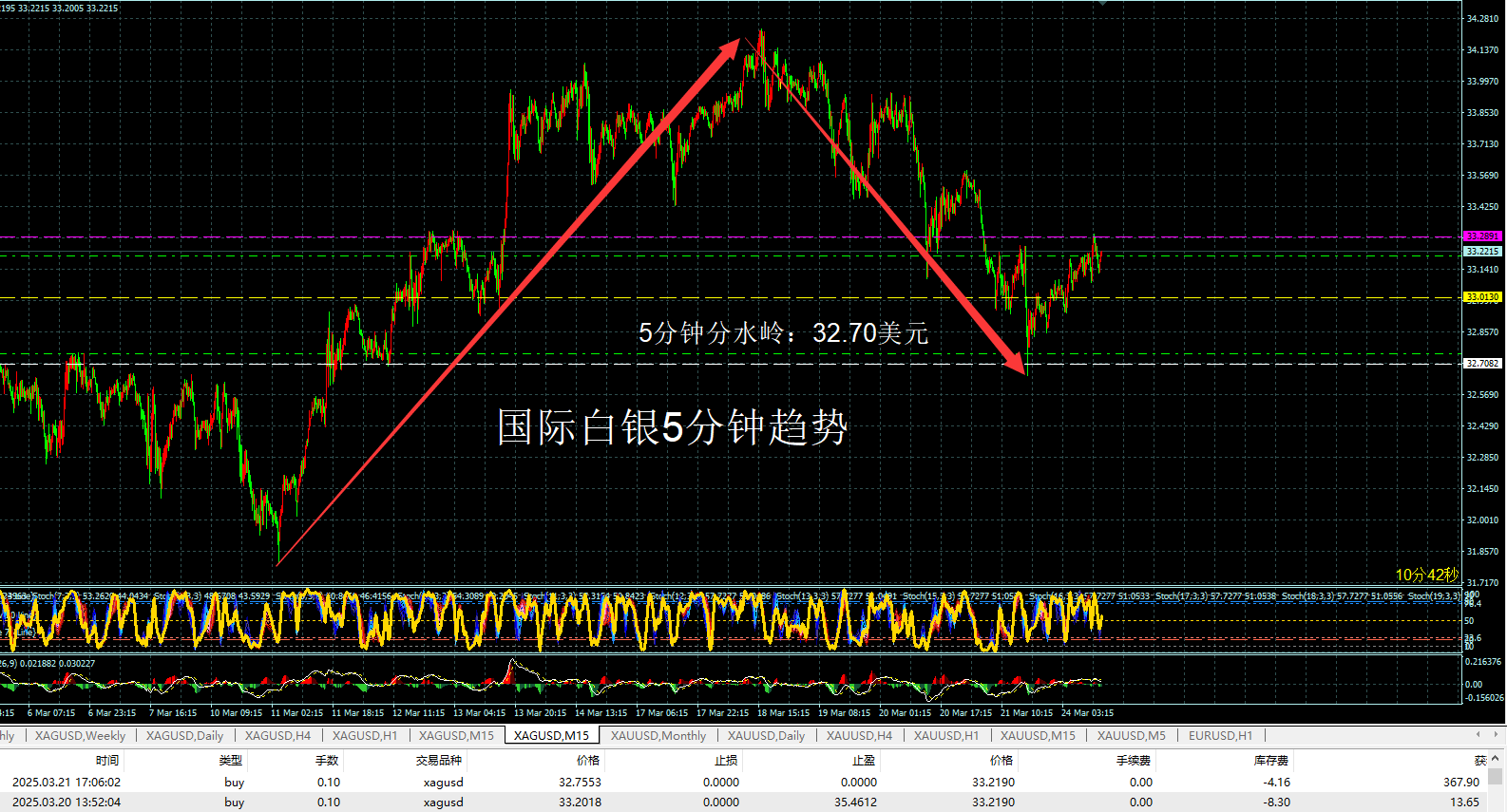Sort trades by the 时间 column header
1507x812 pixels.
coord(106,761)
